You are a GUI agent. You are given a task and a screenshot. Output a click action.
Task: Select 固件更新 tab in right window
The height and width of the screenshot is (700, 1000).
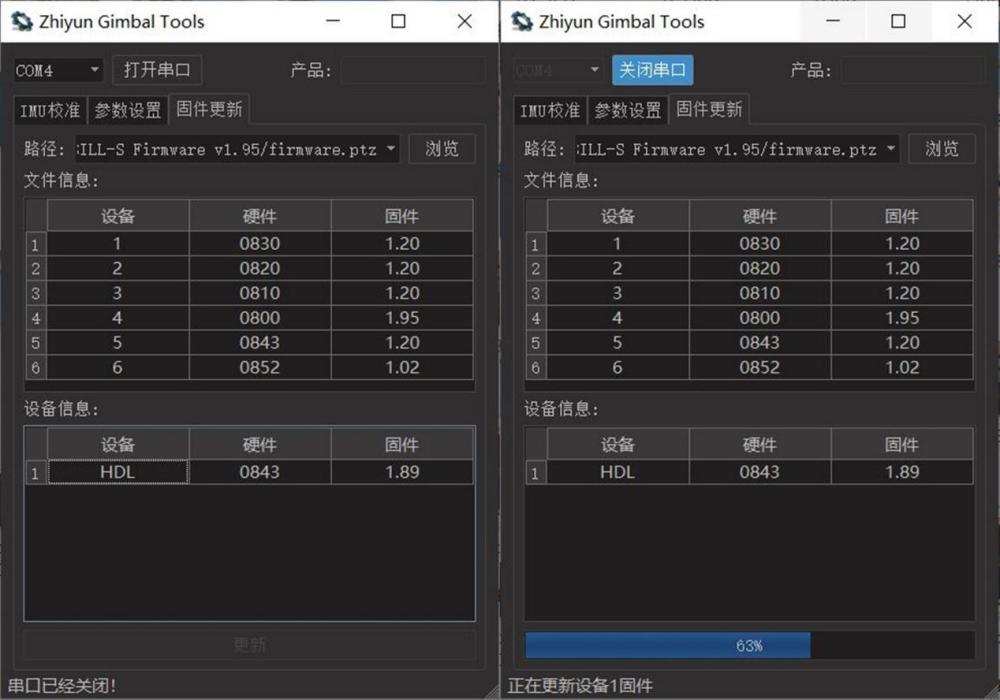(709, 110)
